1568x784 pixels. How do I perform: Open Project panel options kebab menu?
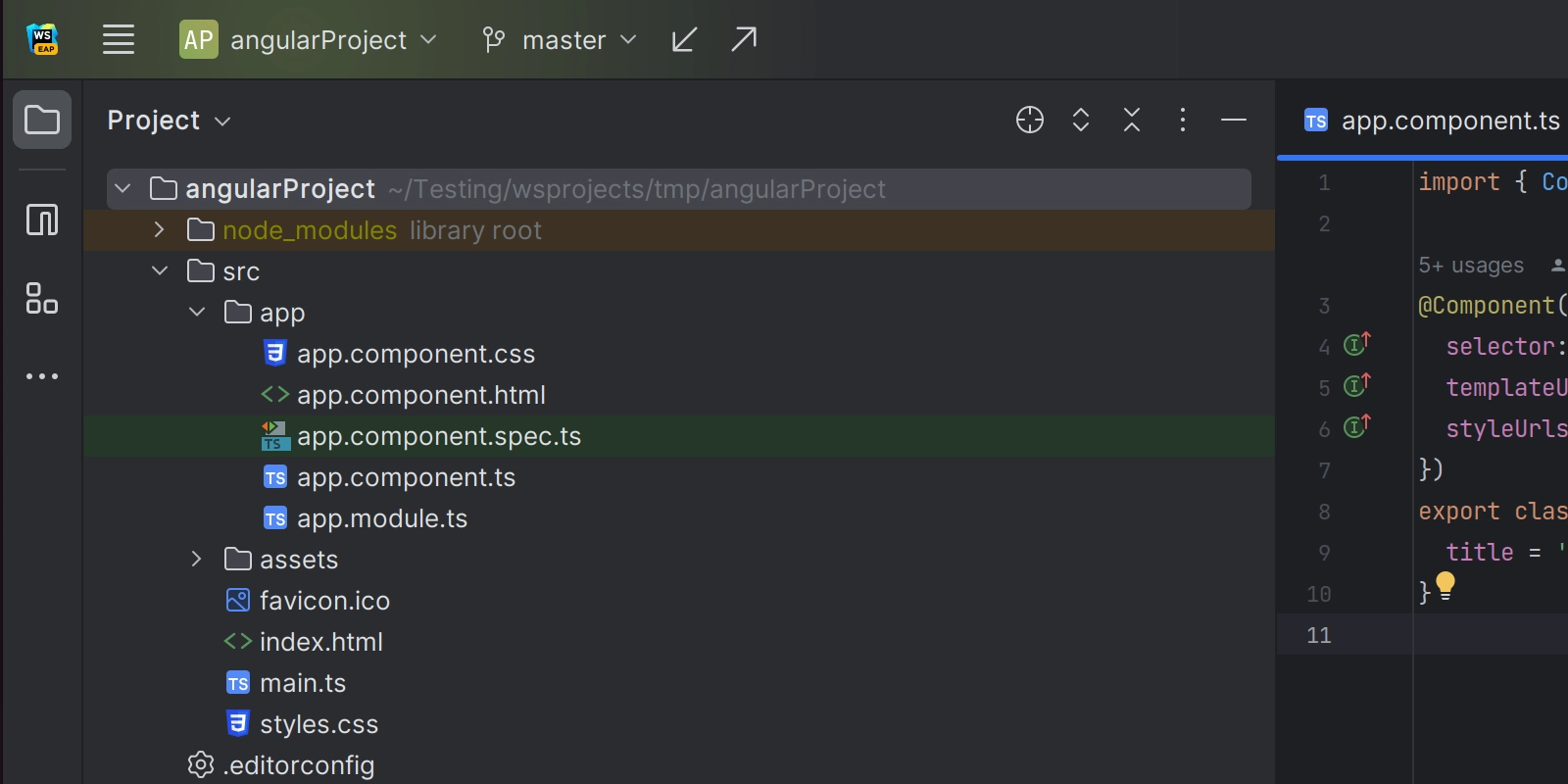pos(1183,120)
